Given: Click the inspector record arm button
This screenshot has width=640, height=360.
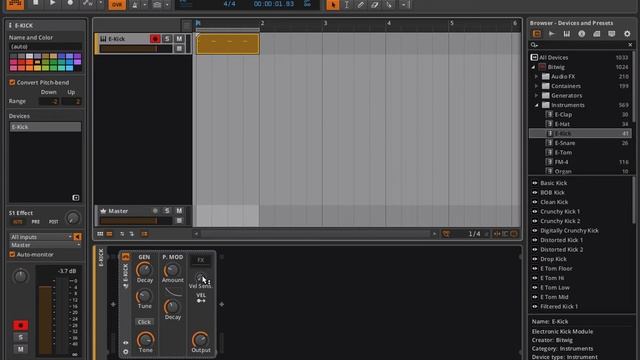Looking at the screenshot, I should click(20, 325).
